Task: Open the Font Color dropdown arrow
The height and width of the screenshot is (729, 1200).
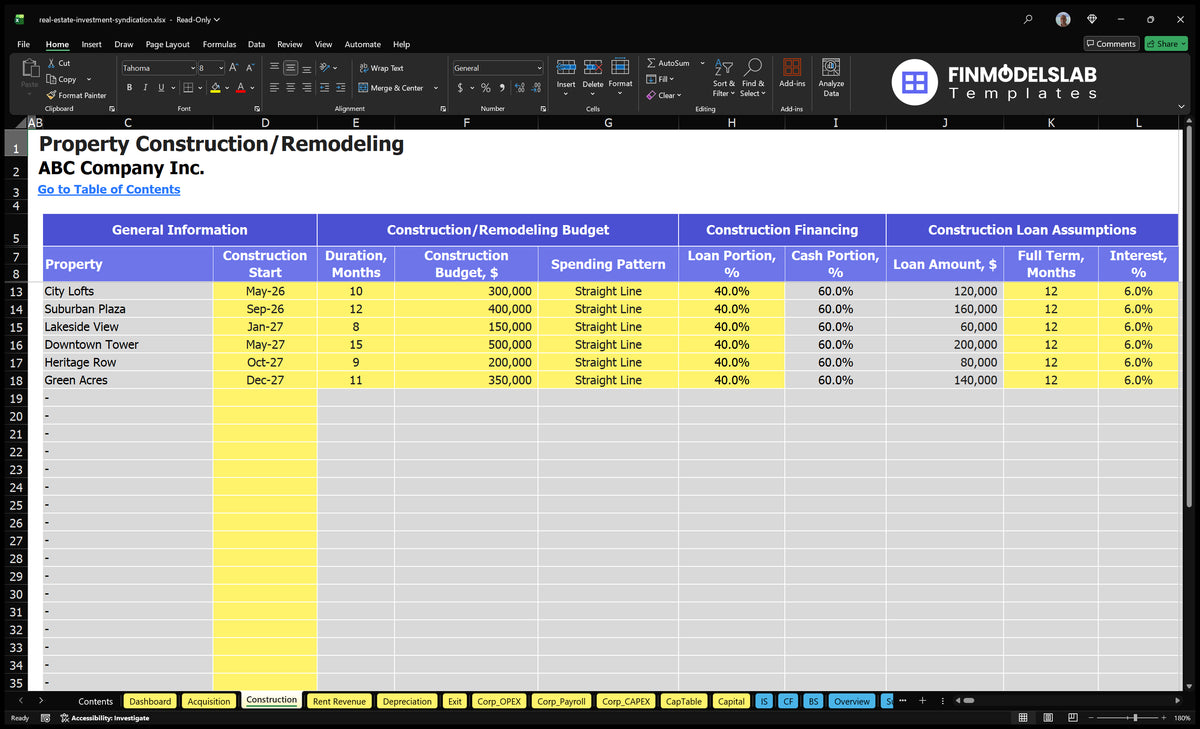Action: (251, 88)
